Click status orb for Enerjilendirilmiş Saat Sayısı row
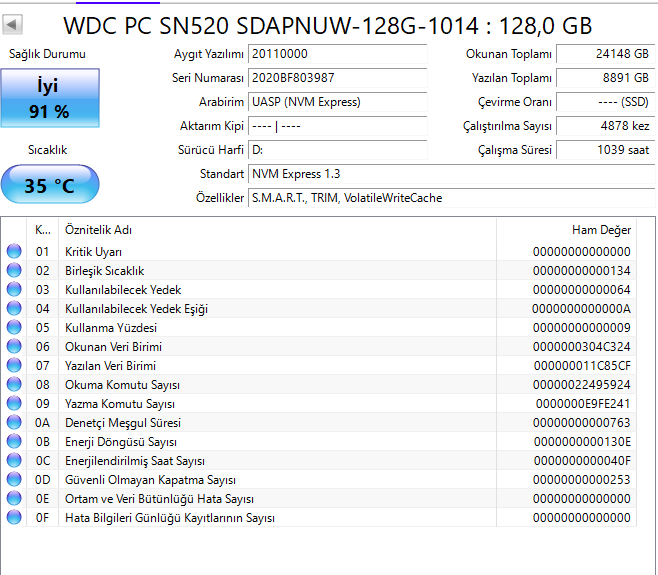This screenshot has height=575, width=658. tap(14, 460)
